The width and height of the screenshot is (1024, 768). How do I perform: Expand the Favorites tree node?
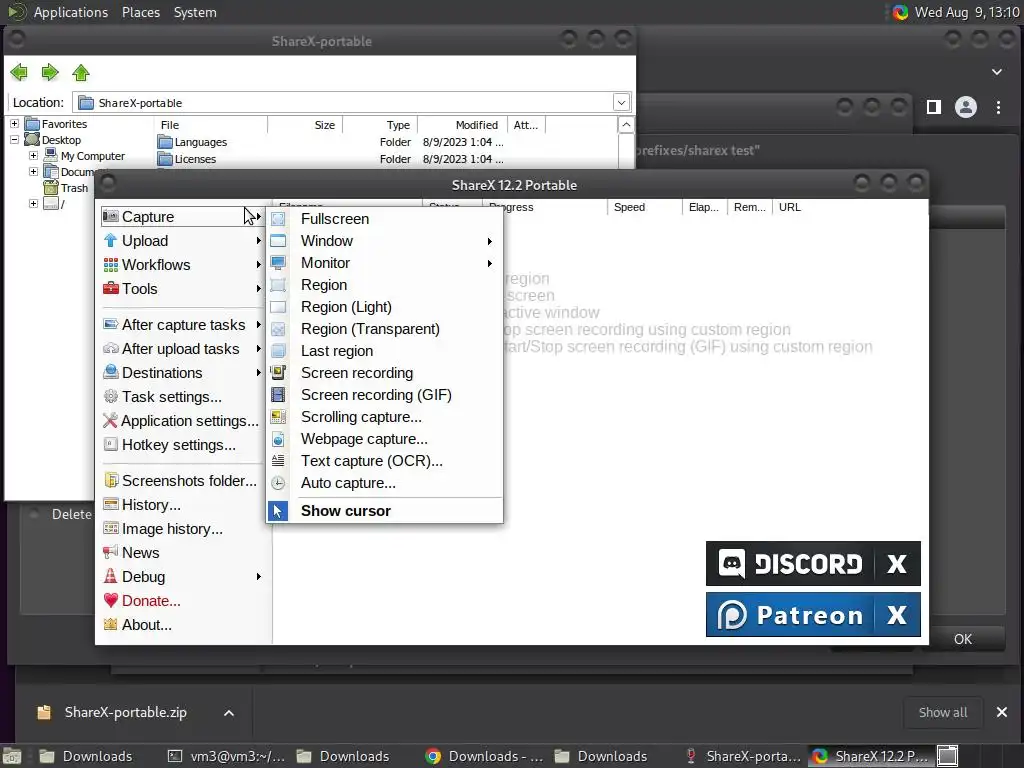tap(14, 123)
